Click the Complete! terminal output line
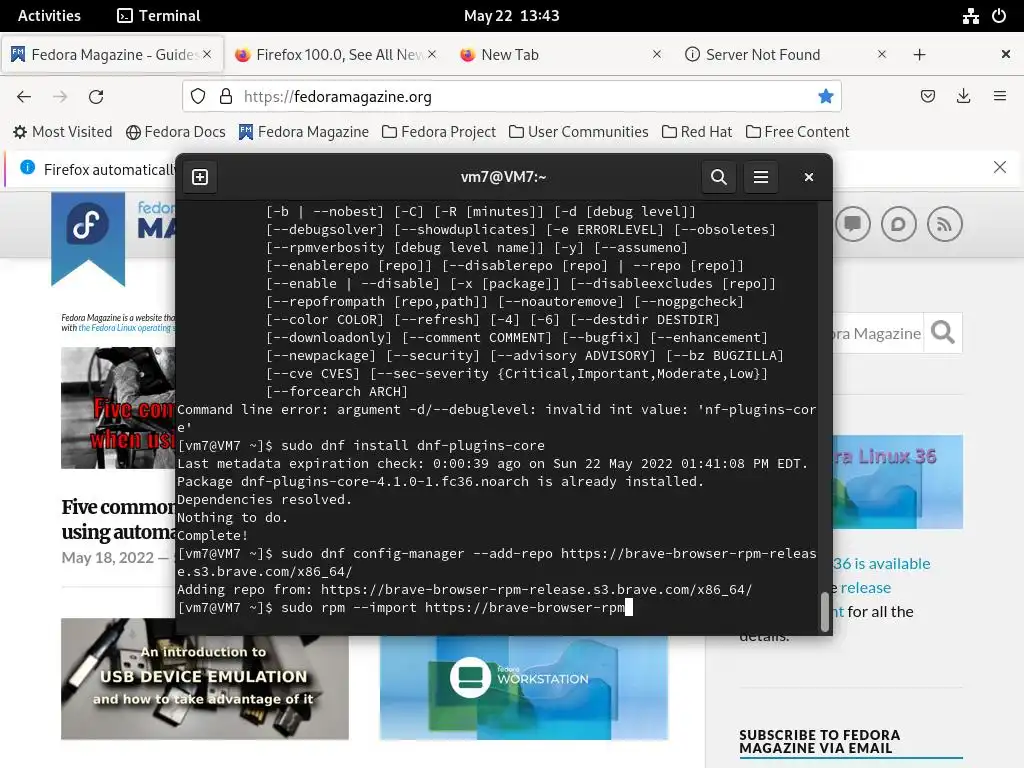The height and width of the screenshot is (768, 1024). tap(212, 536)
